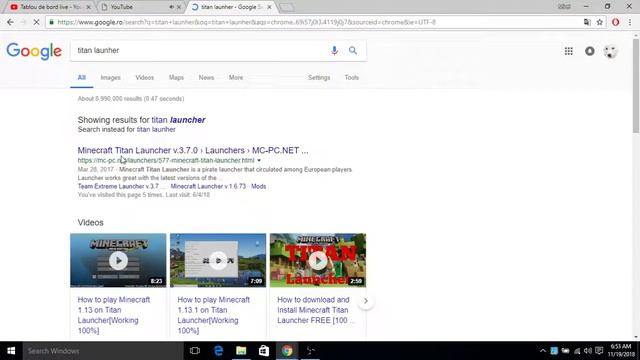
Task: Open Action Center notifications icon
Action: [x=599, y=351]
